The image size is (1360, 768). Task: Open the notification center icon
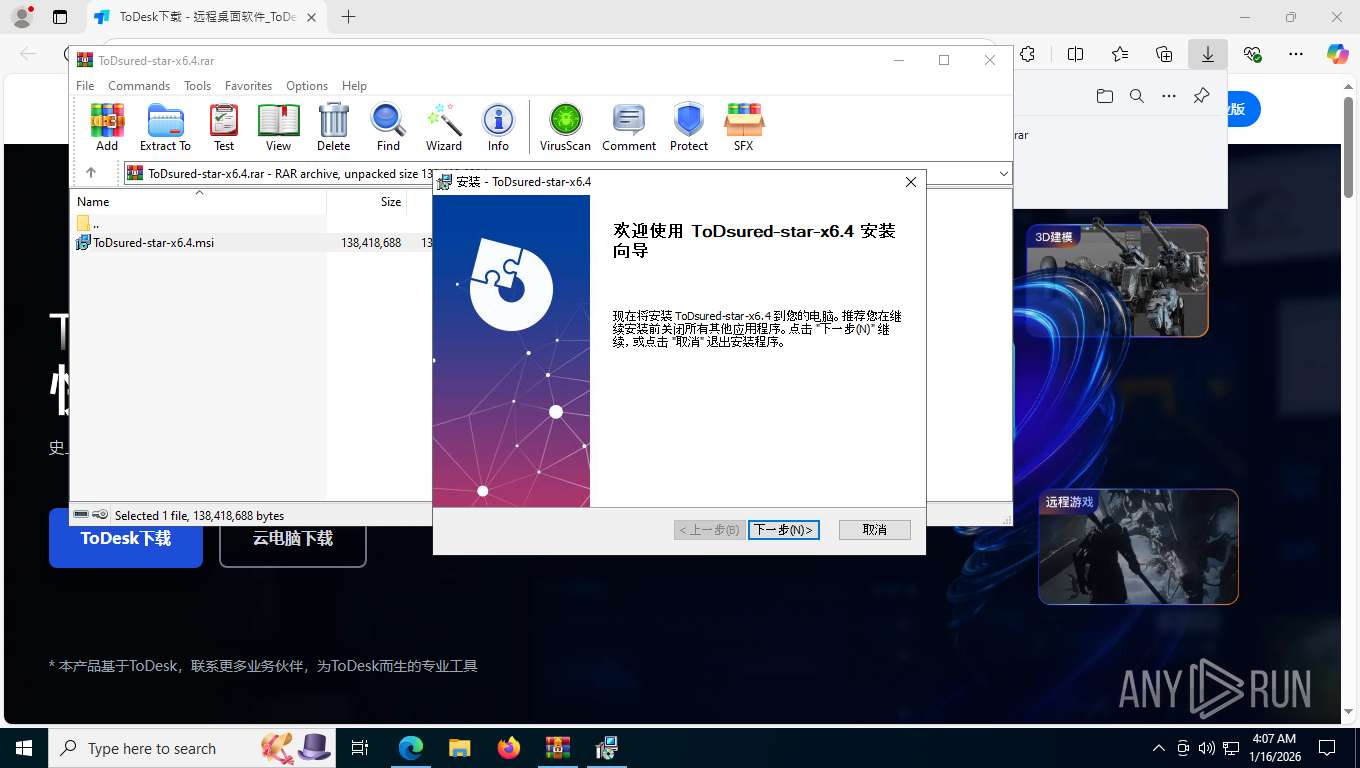(1327, 748)
